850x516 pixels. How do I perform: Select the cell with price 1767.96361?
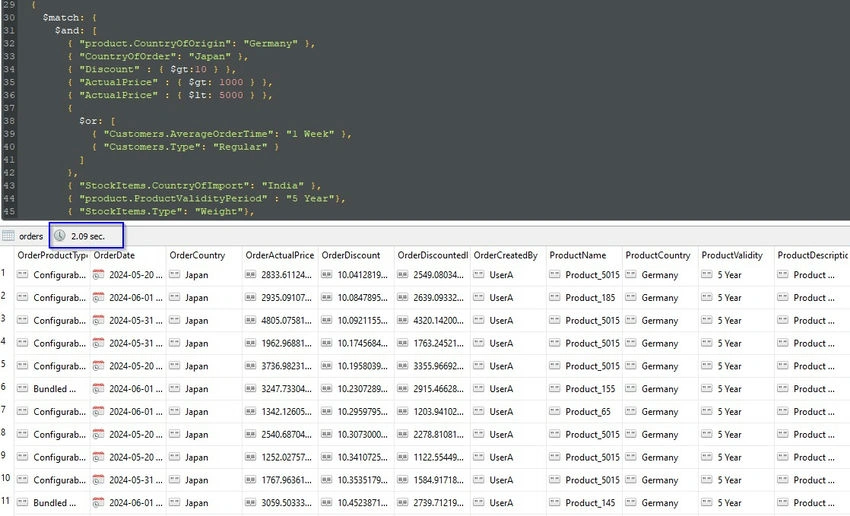pyautogui.click(x=280, y=480)
